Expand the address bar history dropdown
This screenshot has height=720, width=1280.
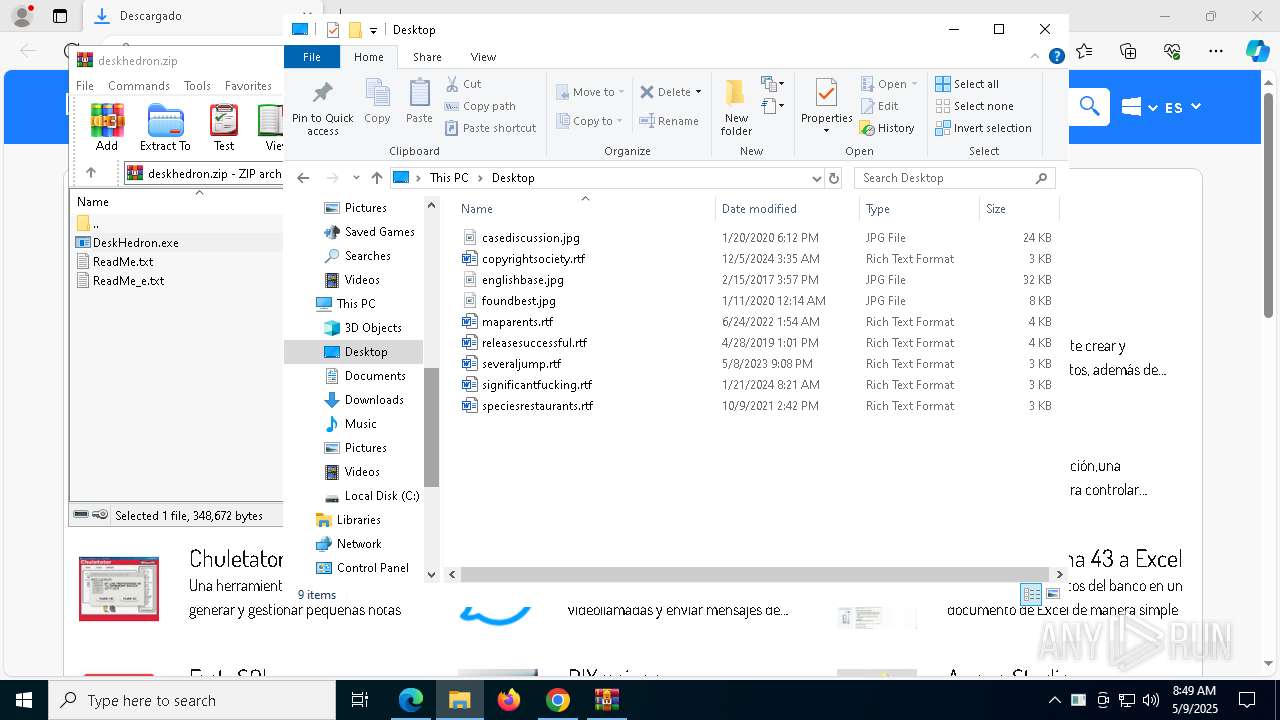pos(817,178)
